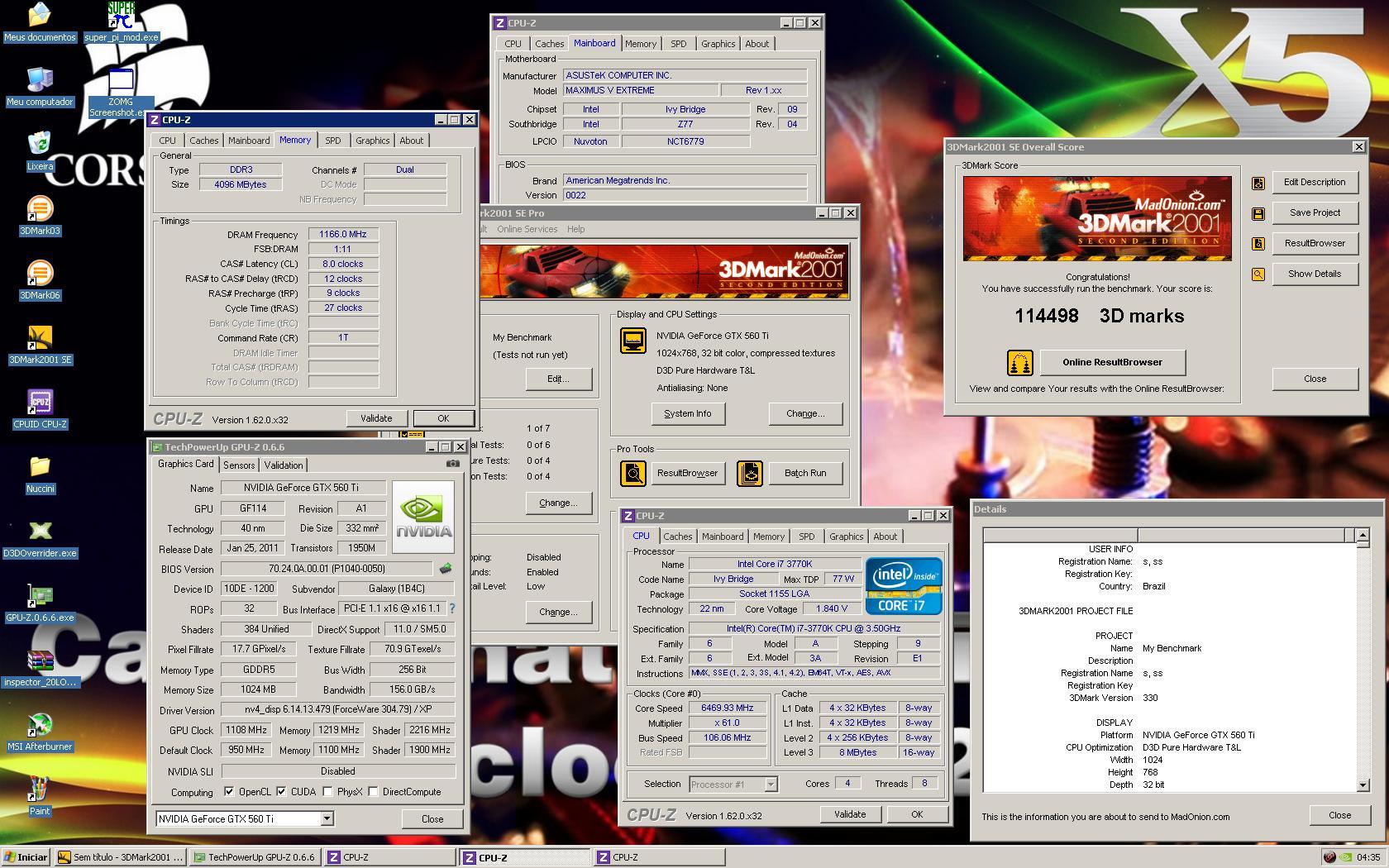Click the Edit Description icon
Viewport: 1389px width, 868px height.
point(1258,183)
